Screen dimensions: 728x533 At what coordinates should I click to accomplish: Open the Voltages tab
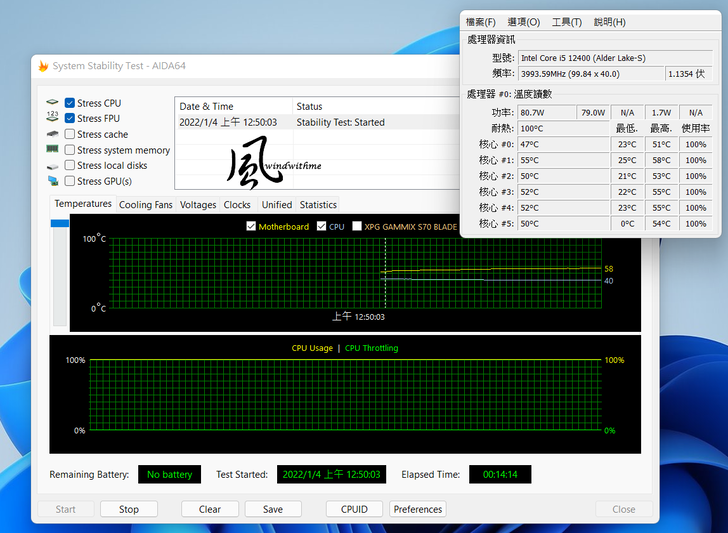198,205
